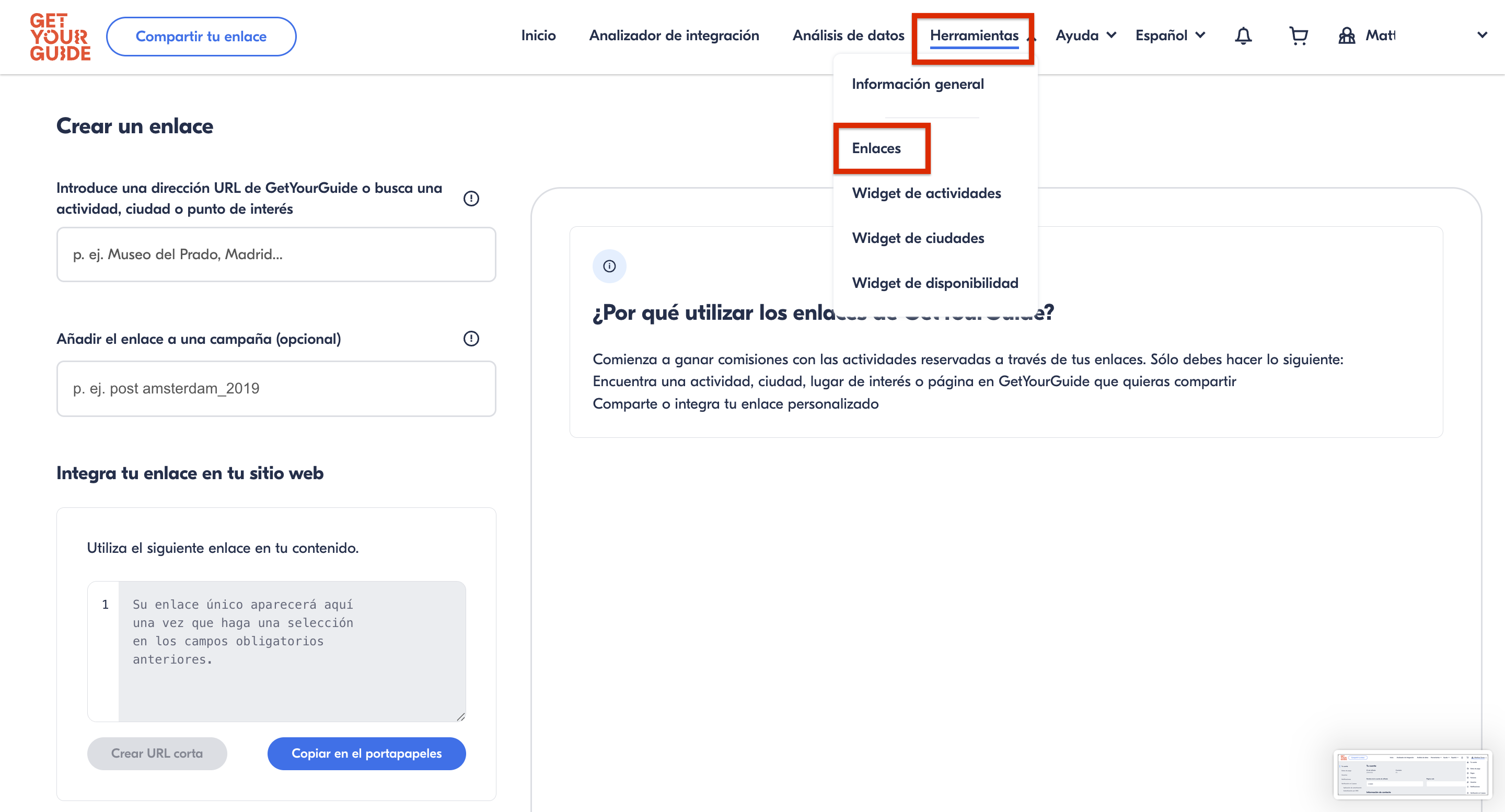The width and height of the screenshot is (1505, 812).
Task: Expand the account menu chevron
Action: point(1482,35)
